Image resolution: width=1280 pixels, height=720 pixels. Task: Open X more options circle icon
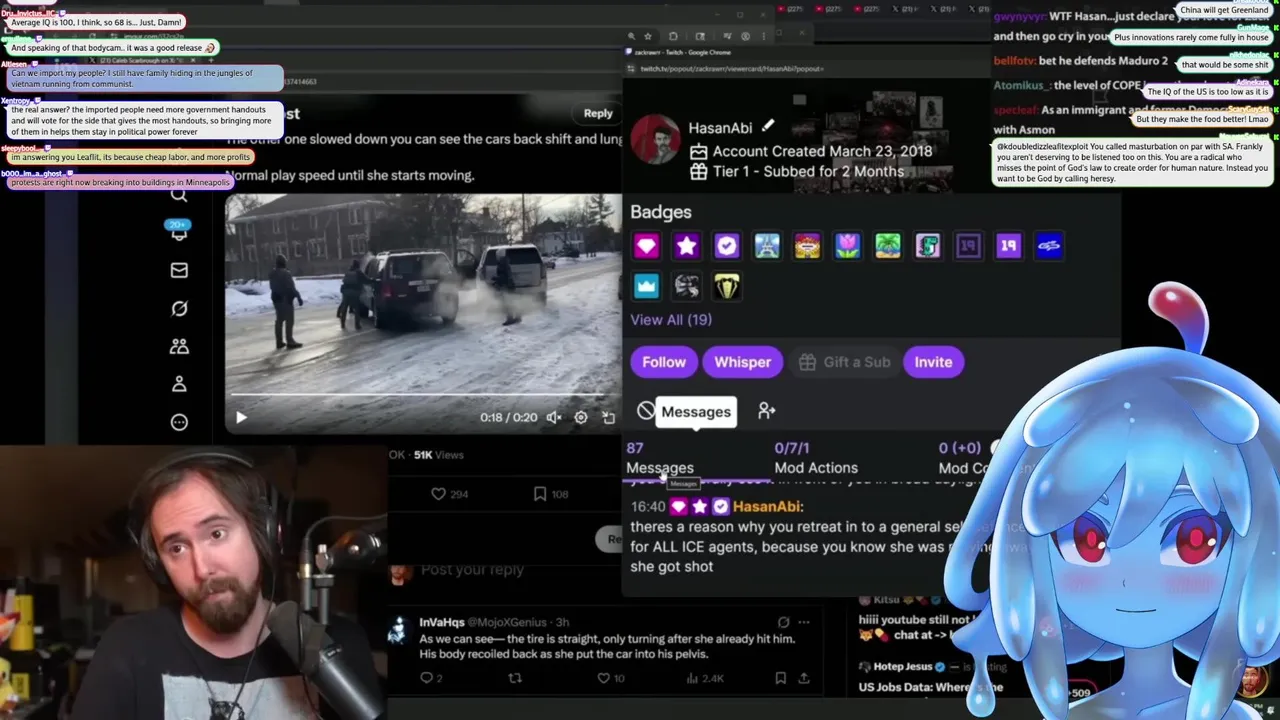[x=179, y=422]
